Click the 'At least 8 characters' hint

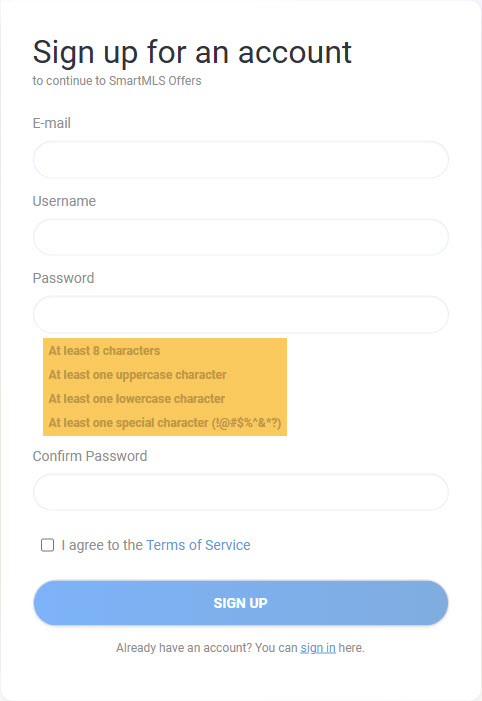point(104,350)
